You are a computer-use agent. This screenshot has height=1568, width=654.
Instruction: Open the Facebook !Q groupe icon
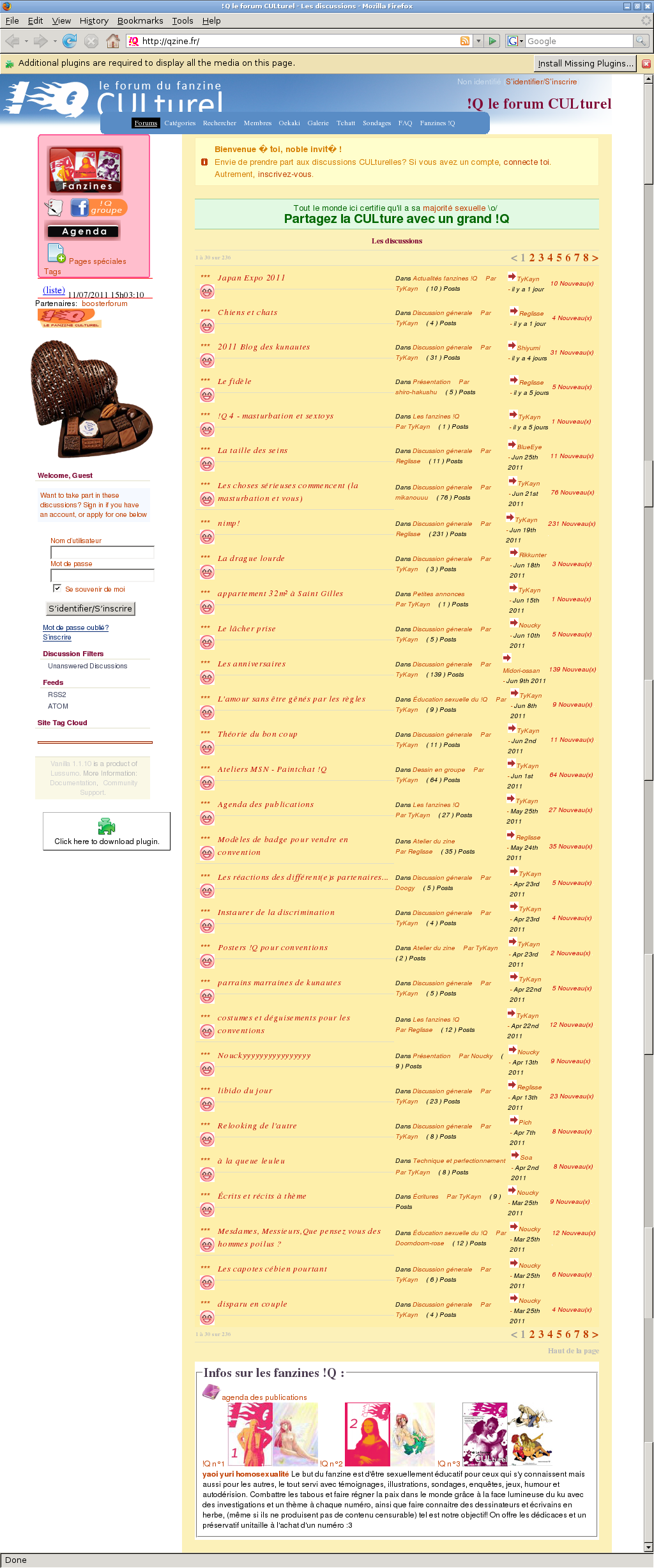[x=98, y=208]
